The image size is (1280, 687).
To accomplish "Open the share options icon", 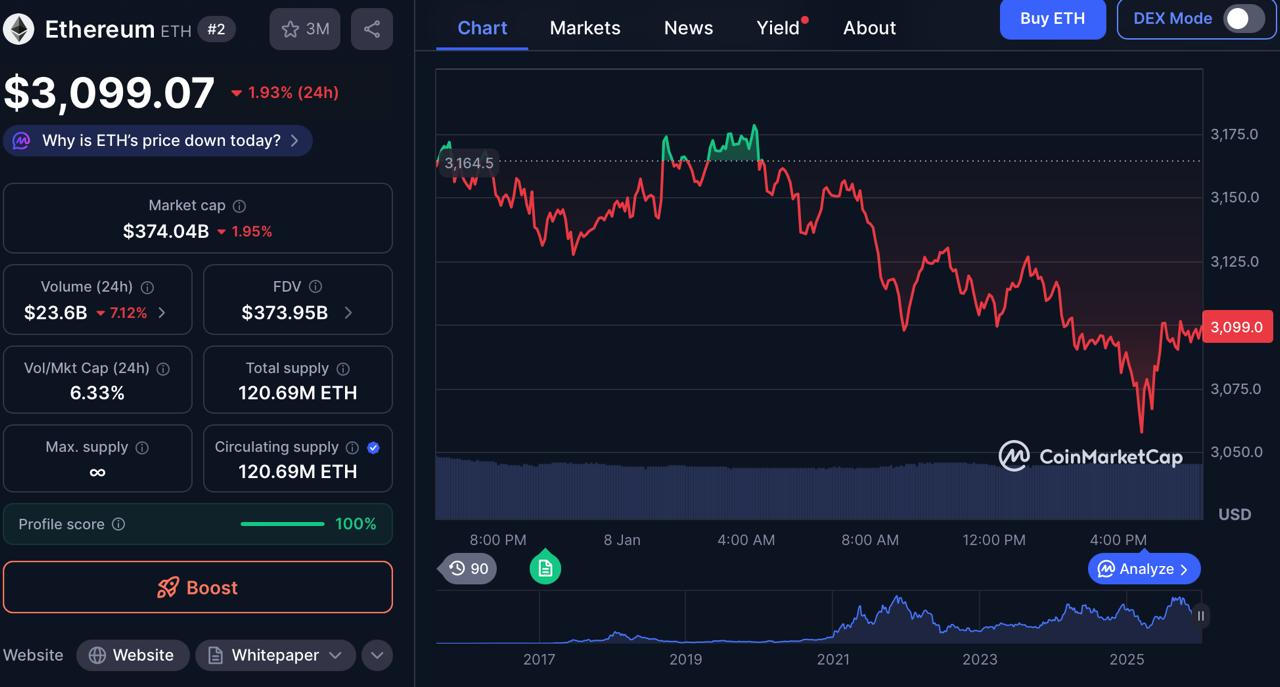I will point(371,29).
